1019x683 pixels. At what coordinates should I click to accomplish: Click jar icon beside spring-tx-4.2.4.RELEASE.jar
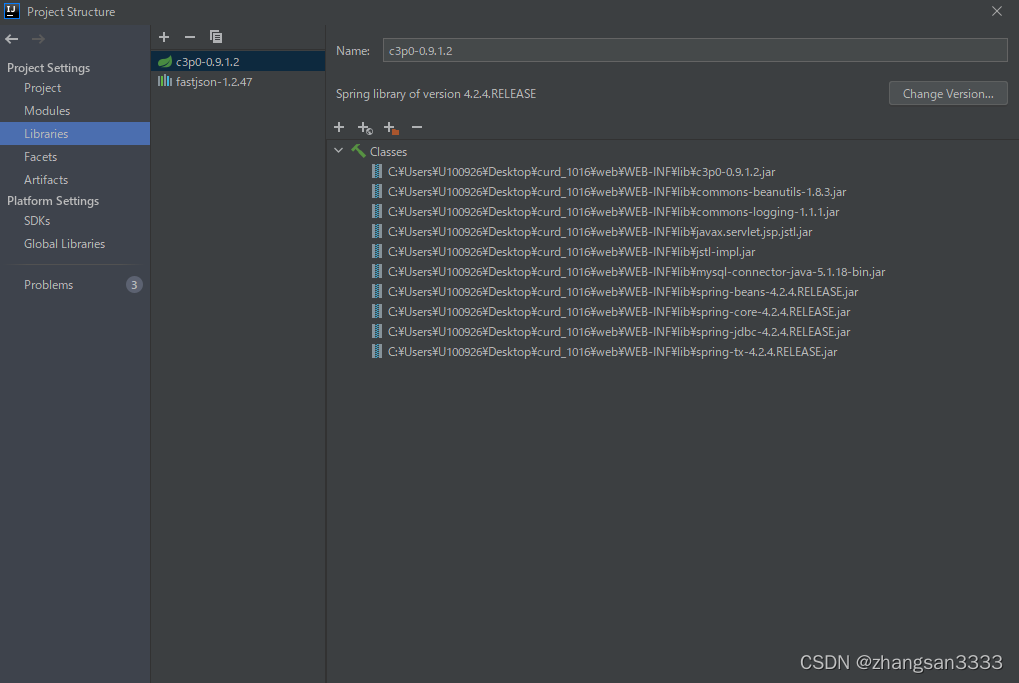(376, 351)
